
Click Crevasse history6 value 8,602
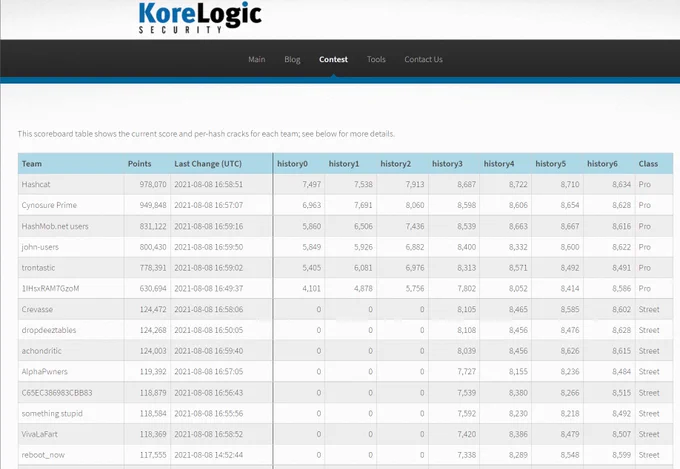click(621, 309)
